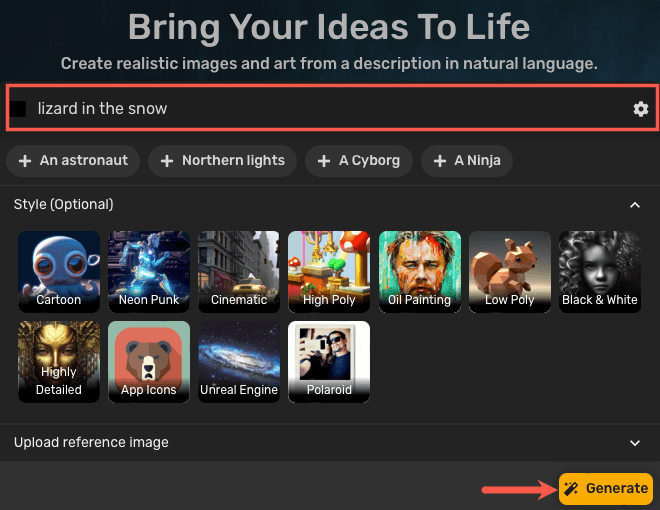The width and height of the screenshot is (660, 510).
Task: Click the Upload reference image label
Action: pos(91,442)
